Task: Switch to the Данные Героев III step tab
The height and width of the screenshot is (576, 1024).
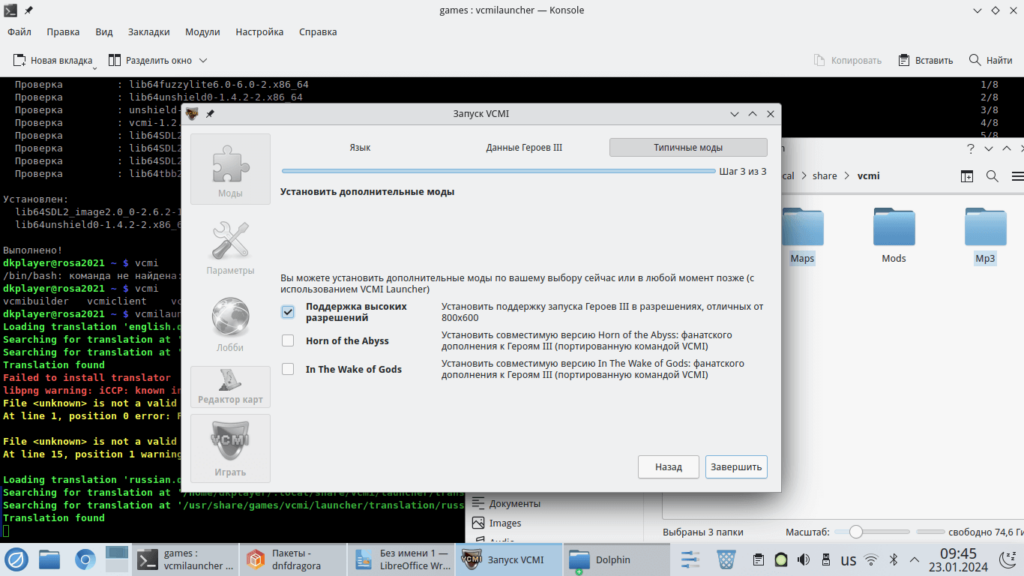Action: pyautogui.click(x=524, y=148)
